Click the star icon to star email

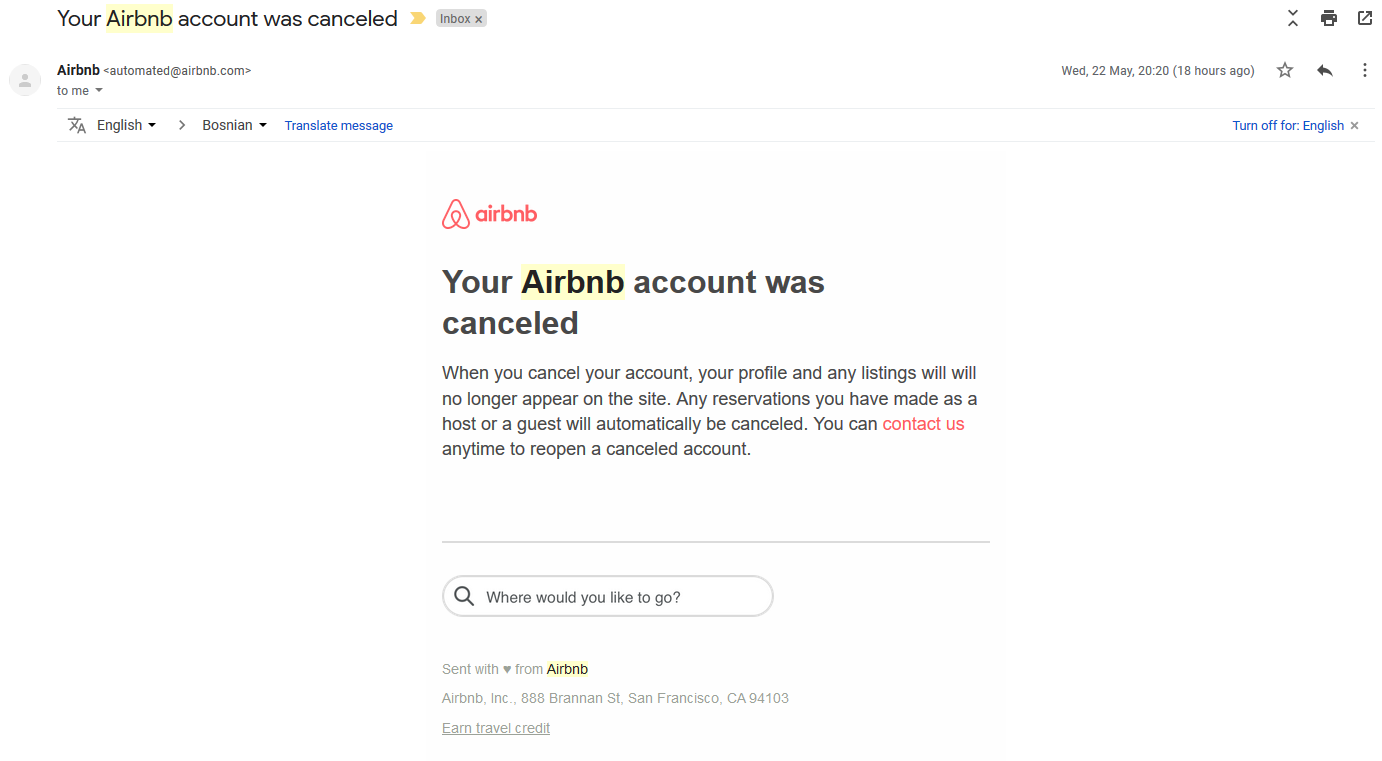pos(1285,70)
